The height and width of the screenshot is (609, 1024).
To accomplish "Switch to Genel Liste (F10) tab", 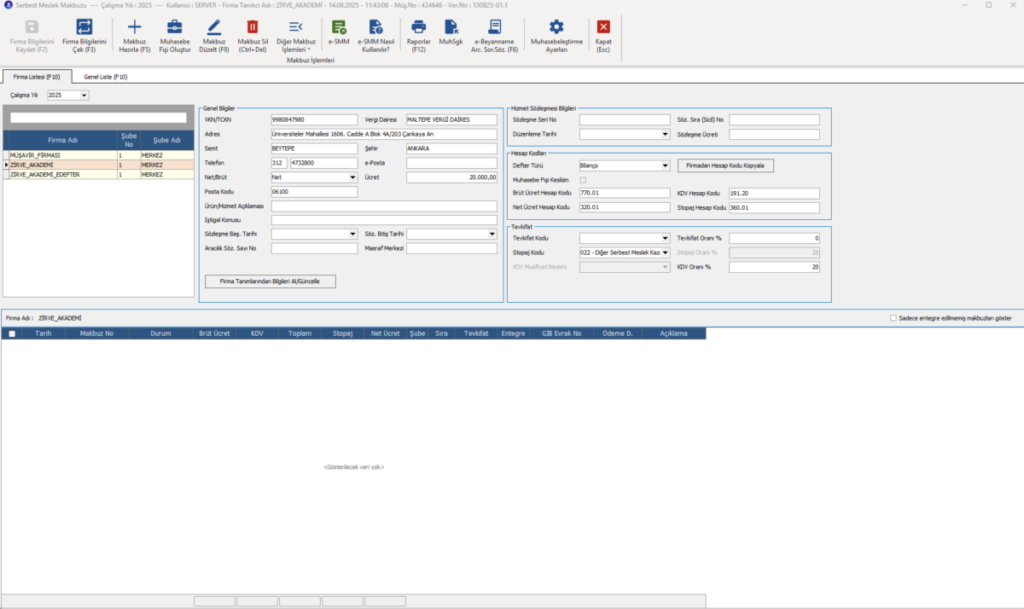I will [105, 77].
